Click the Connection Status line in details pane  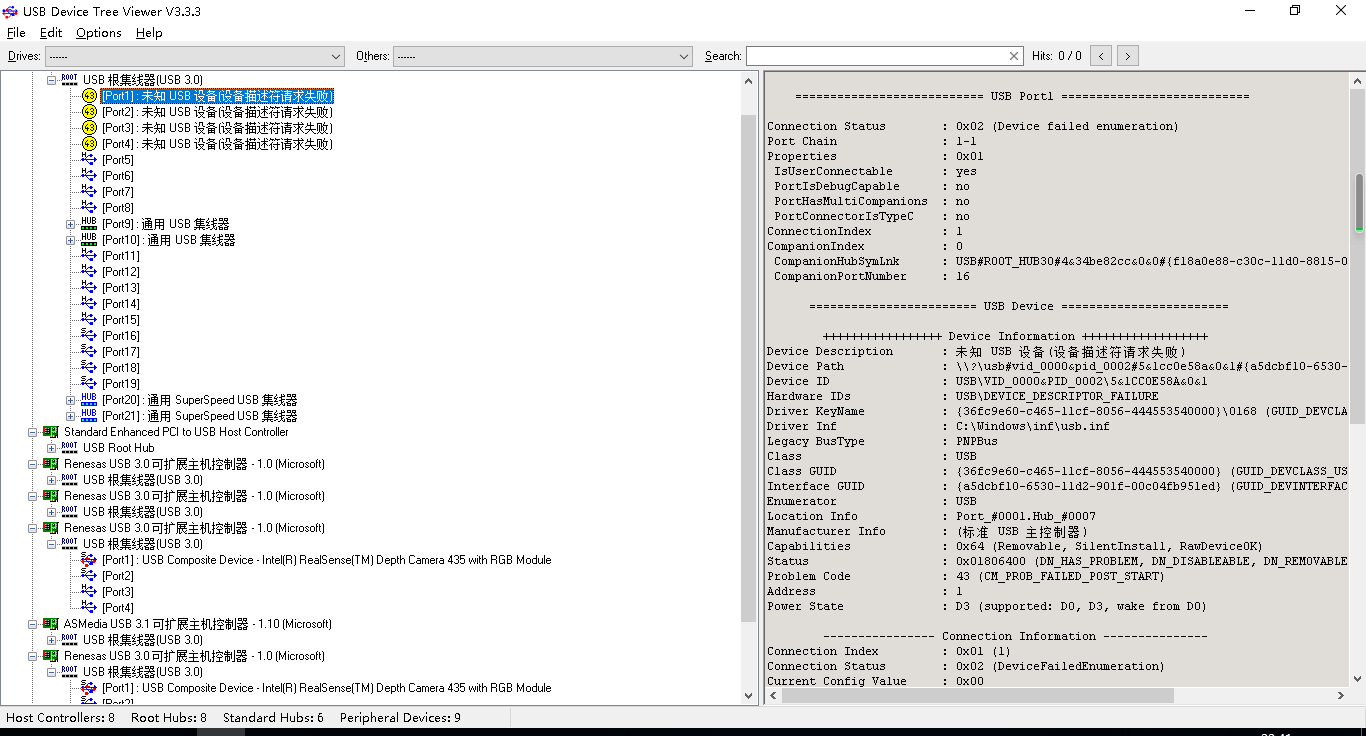point(973,126)
